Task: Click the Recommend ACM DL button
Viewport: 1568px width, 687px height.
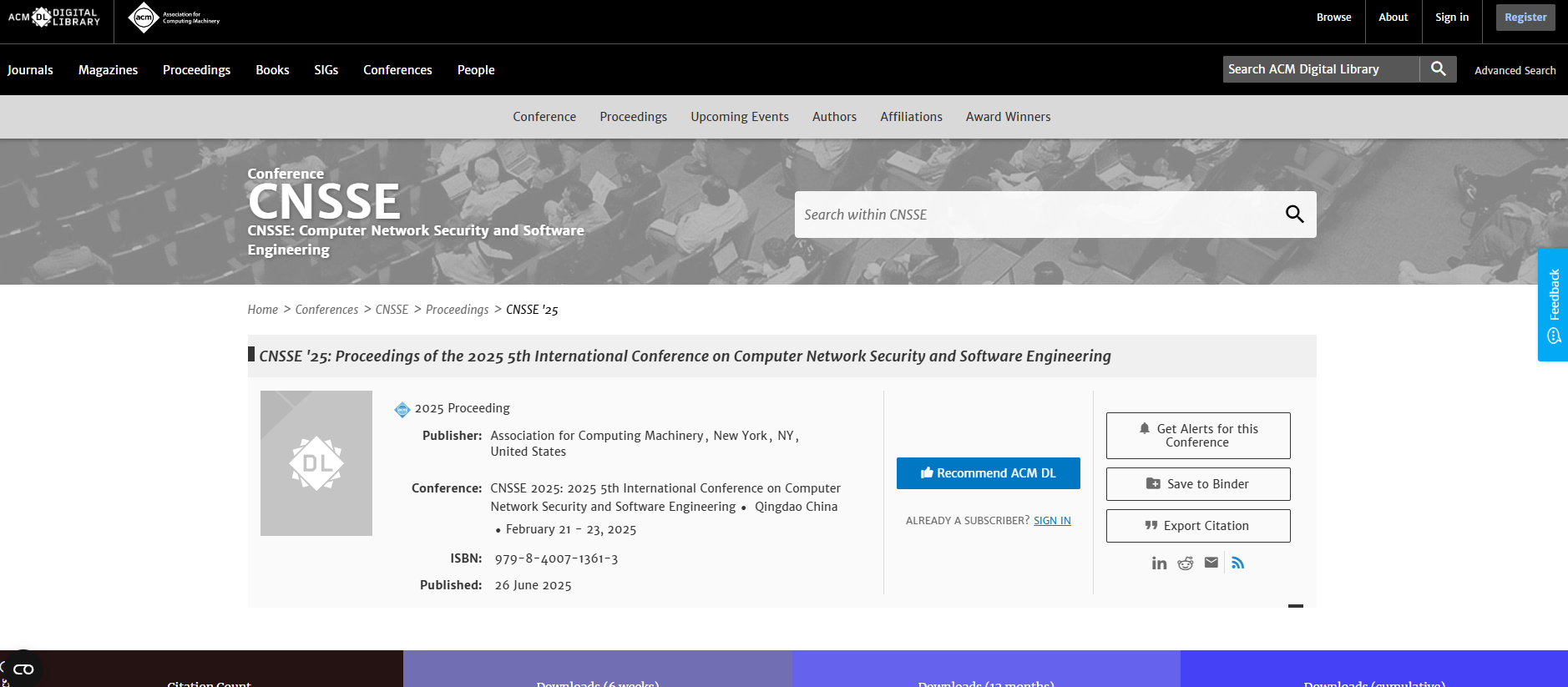Action: 989,473
